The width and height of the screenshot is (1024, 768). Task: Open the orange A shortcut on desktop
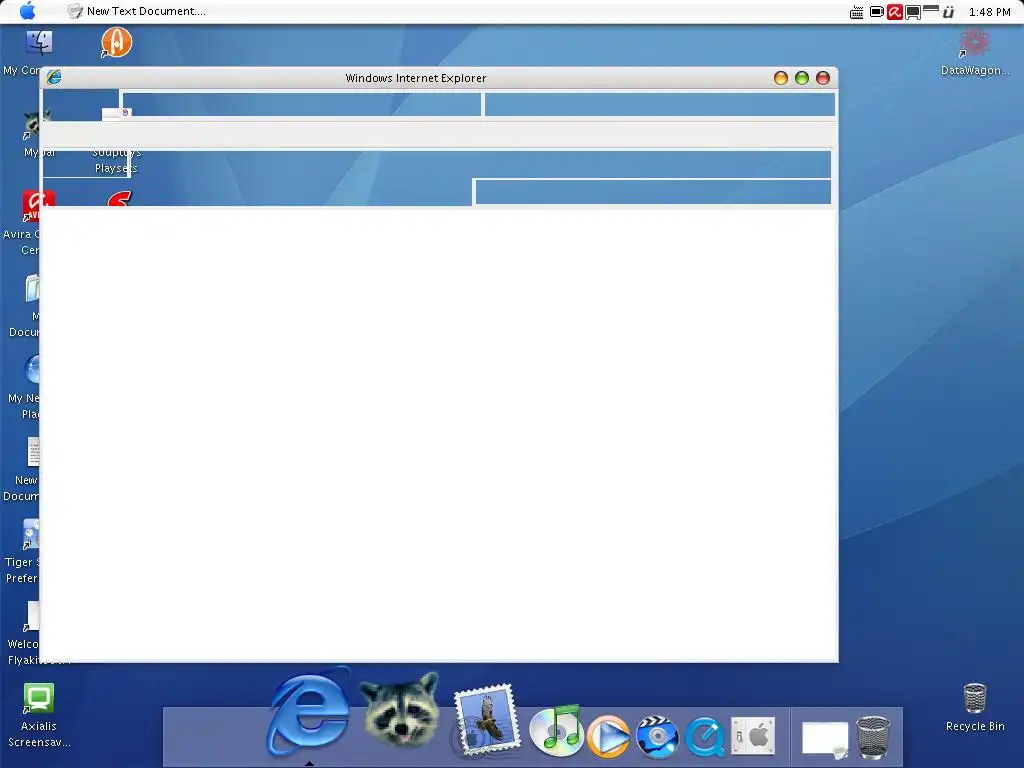click(116, 42)
